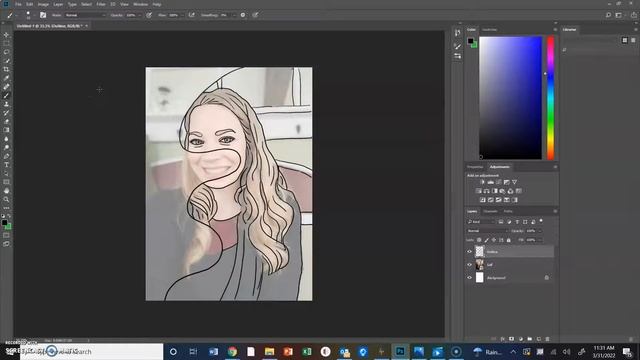Add a Color Balance adjustment

pos(487,191)
